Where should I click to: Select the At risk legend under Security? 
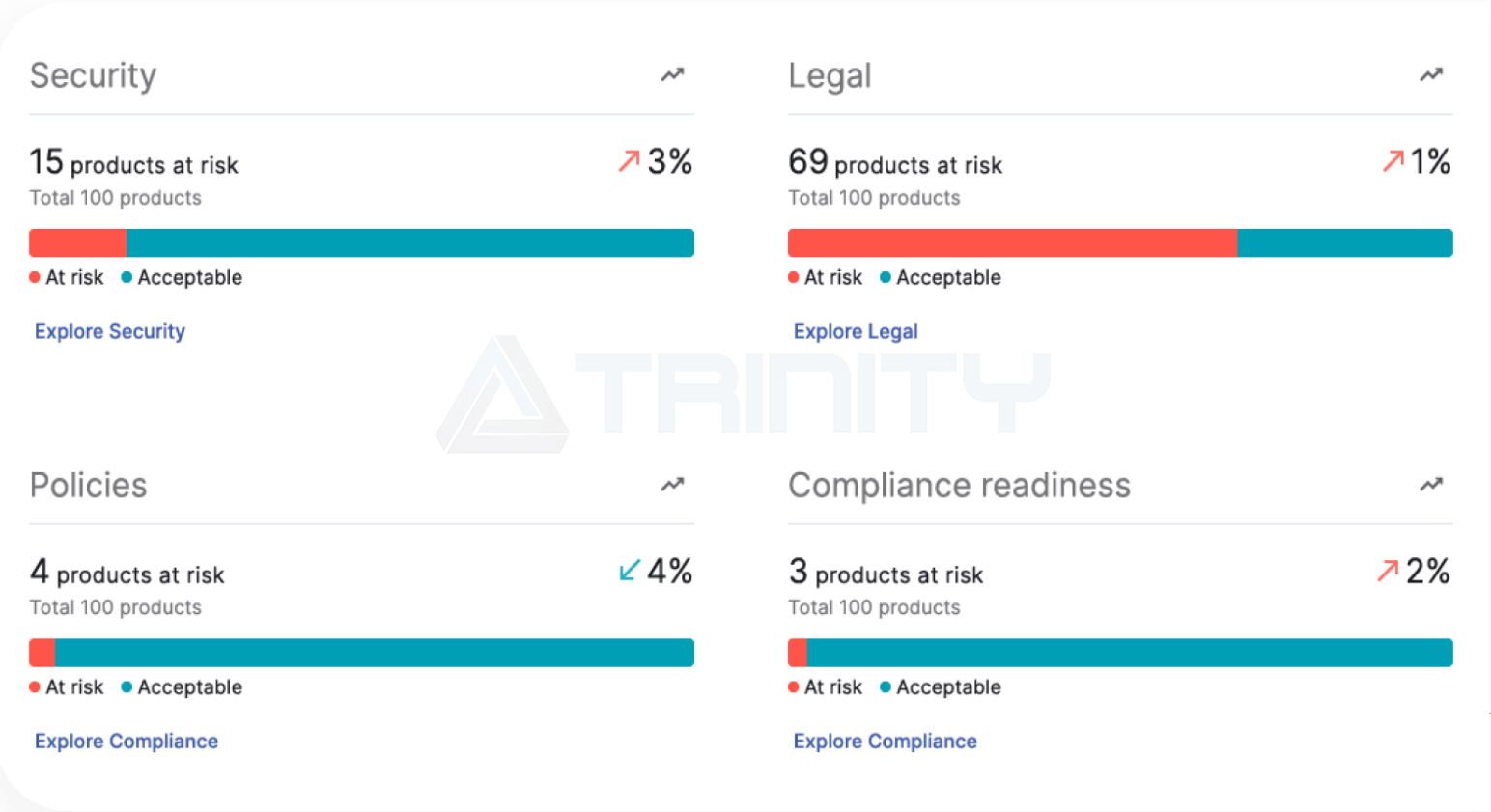click(x=67, y=277)
